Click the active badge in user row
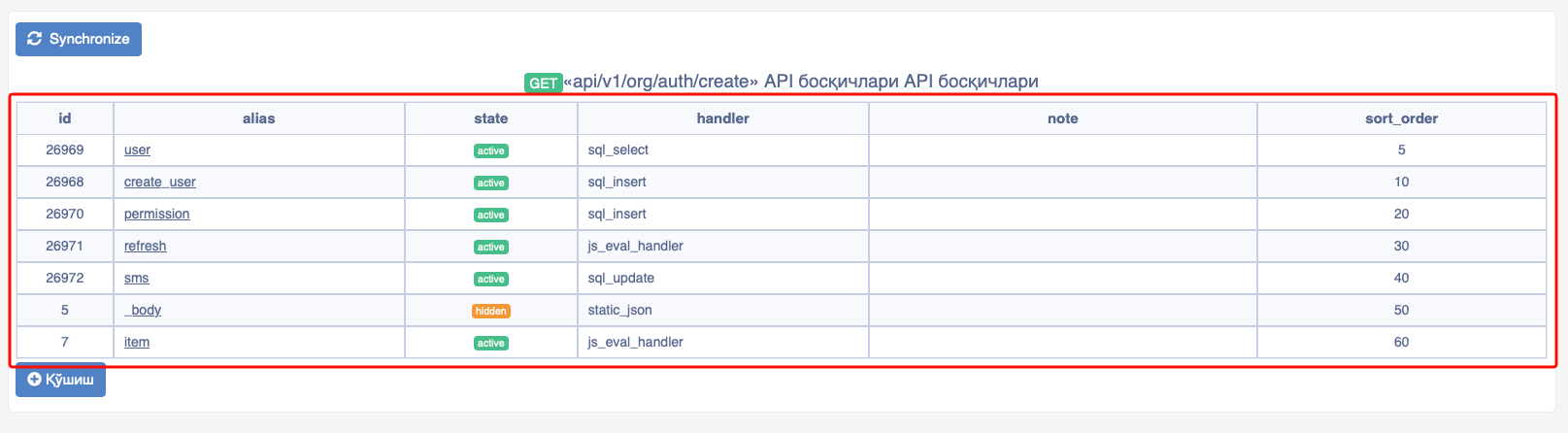Viewport: 1568px width, 433px height. coord(491,150)
